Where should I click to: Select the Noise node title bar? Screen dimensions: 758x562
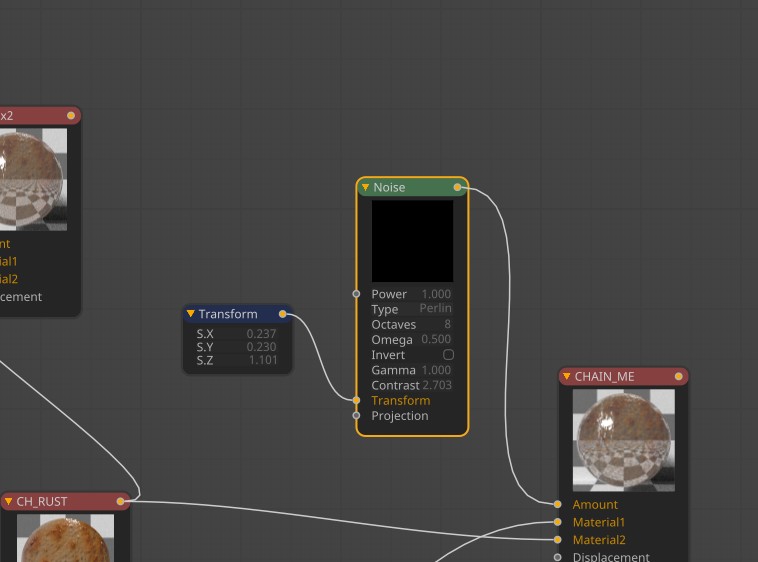pos(412,187)
